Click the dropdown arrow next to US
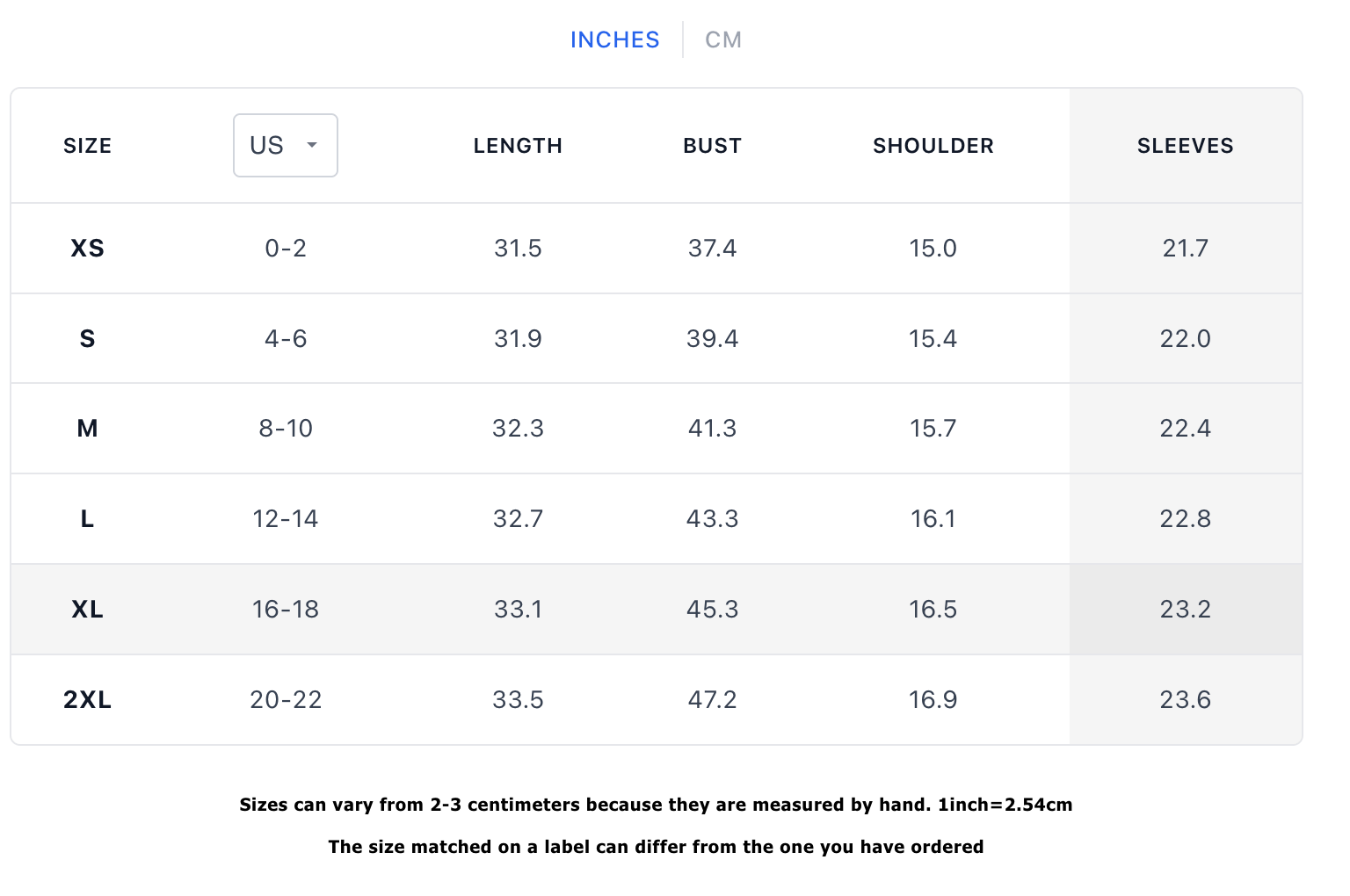The image size is (1350, 896). [312, 145]
